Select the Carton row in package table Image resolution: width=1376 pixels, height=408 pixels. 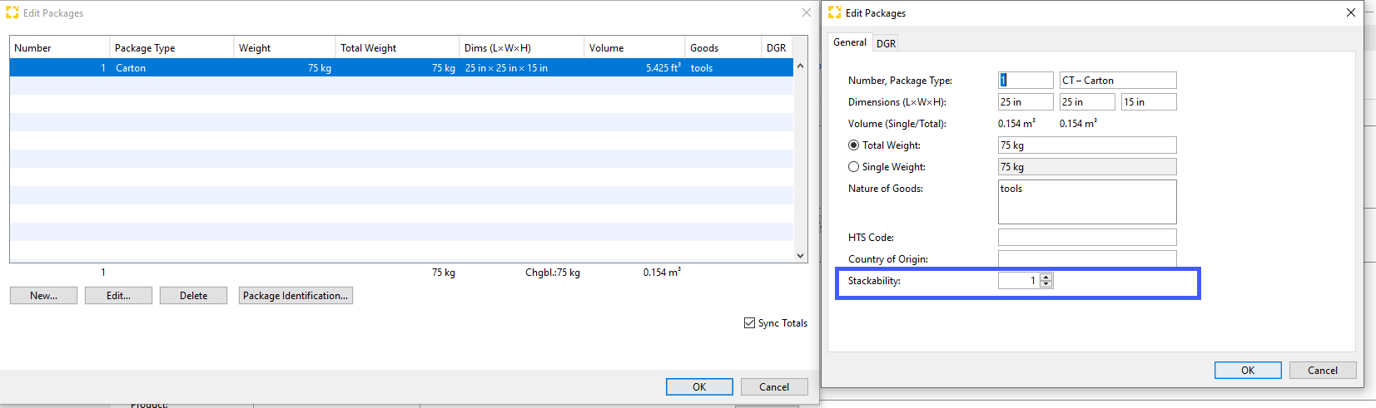tap(400, 68)
